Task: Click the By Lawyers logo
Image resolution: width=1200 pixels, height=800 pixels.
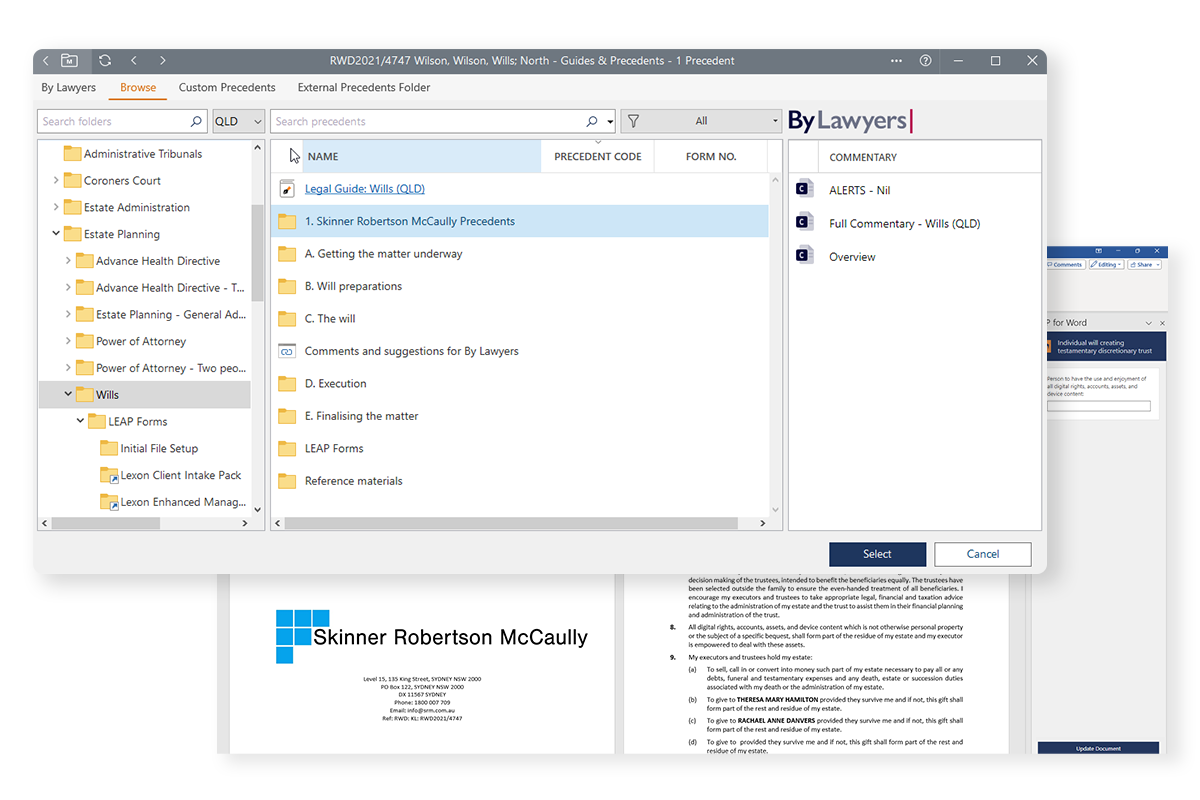Action: click(850, 121)
